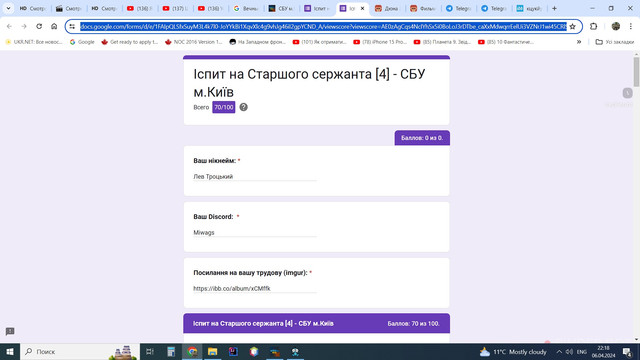Open File Explorer from the taskbar
Viewport: 640px width, 360px height.
point(213,351)
